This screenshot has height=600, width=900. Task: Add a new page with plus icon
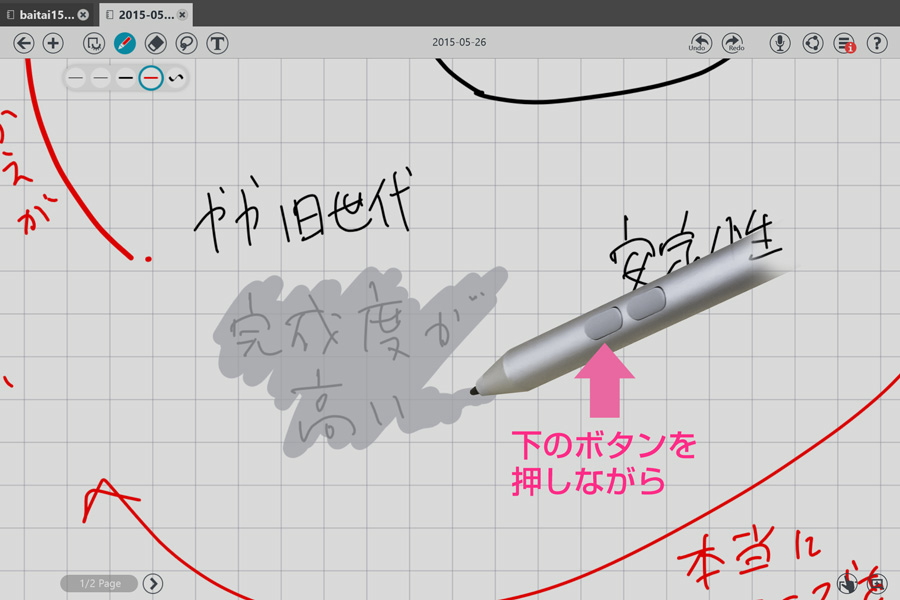click(53, 43)
